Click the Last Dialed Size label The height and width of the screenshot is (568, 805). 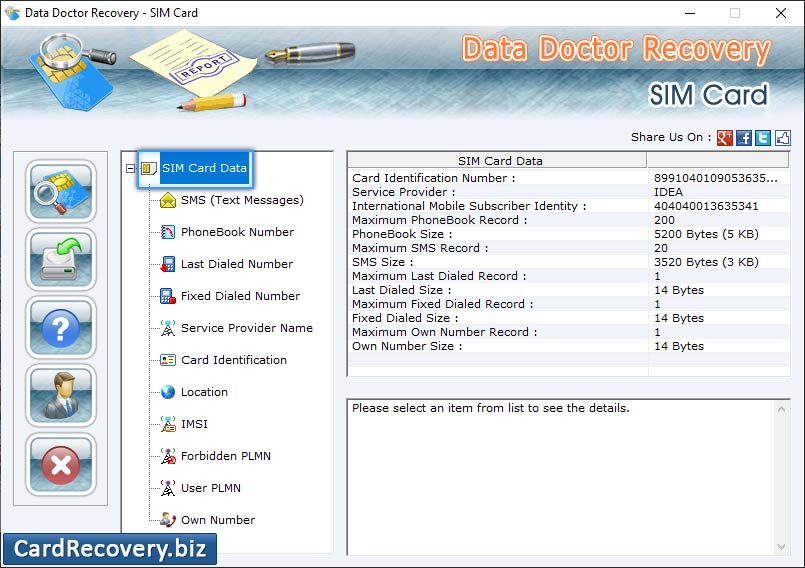401,290
